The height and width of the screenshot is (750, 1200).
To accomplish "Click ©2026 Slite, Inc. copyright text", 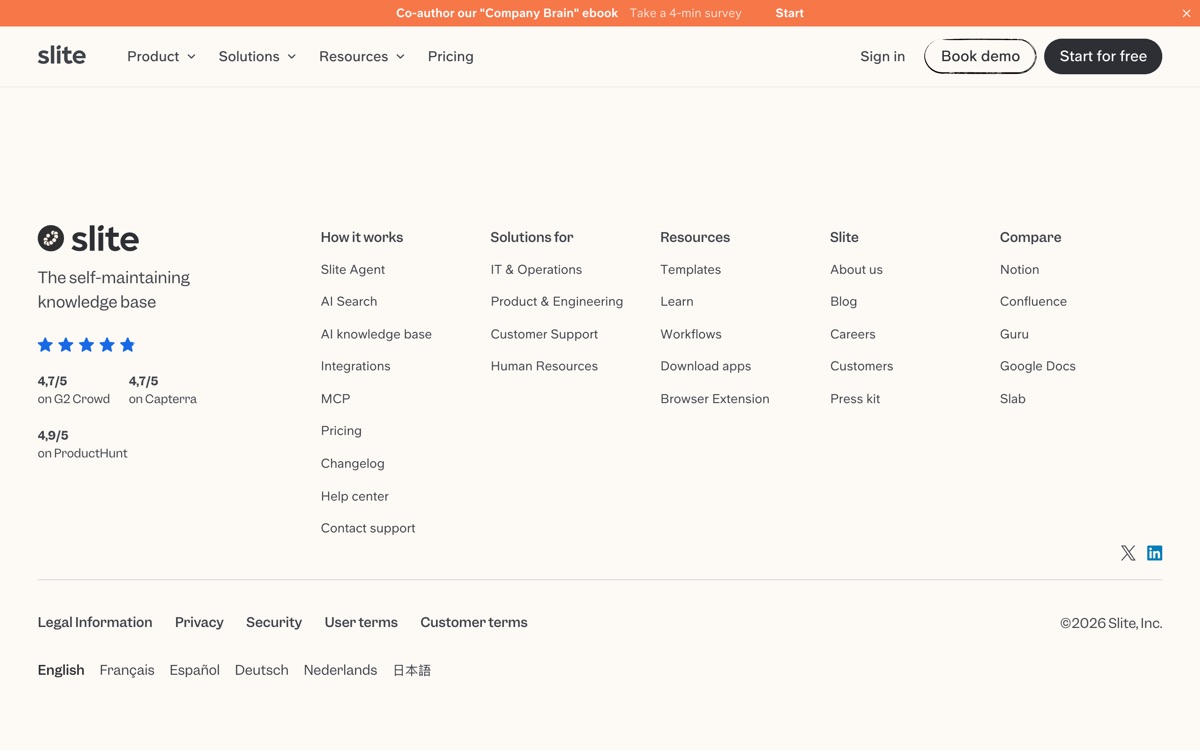I will (1111, 623).
